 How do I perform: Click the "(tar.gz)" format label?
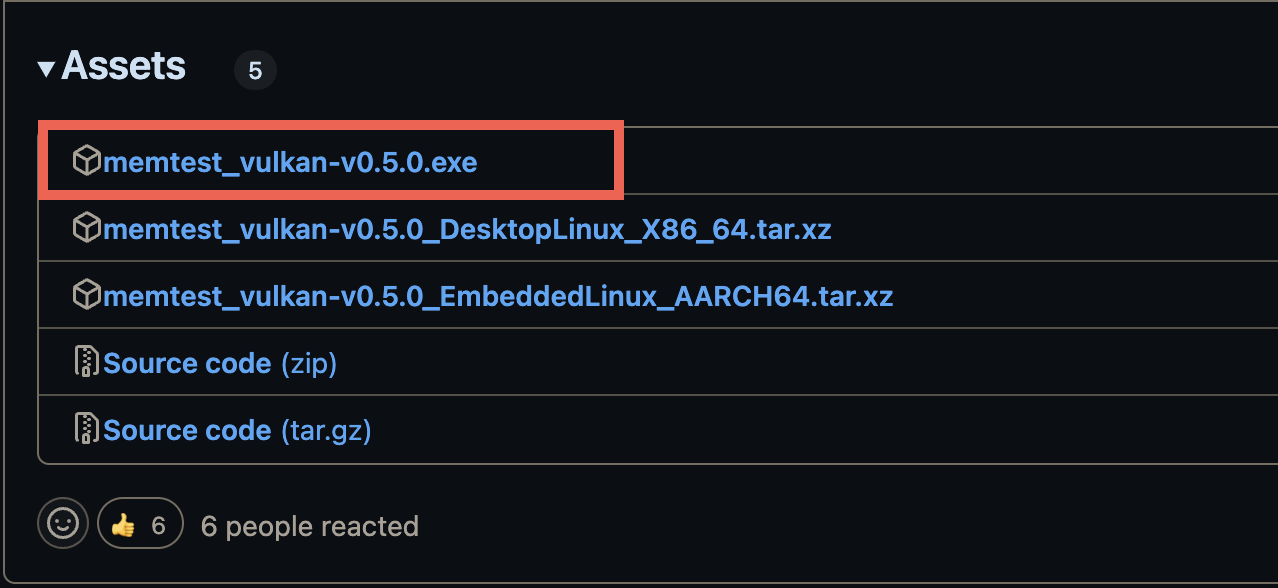326,430
